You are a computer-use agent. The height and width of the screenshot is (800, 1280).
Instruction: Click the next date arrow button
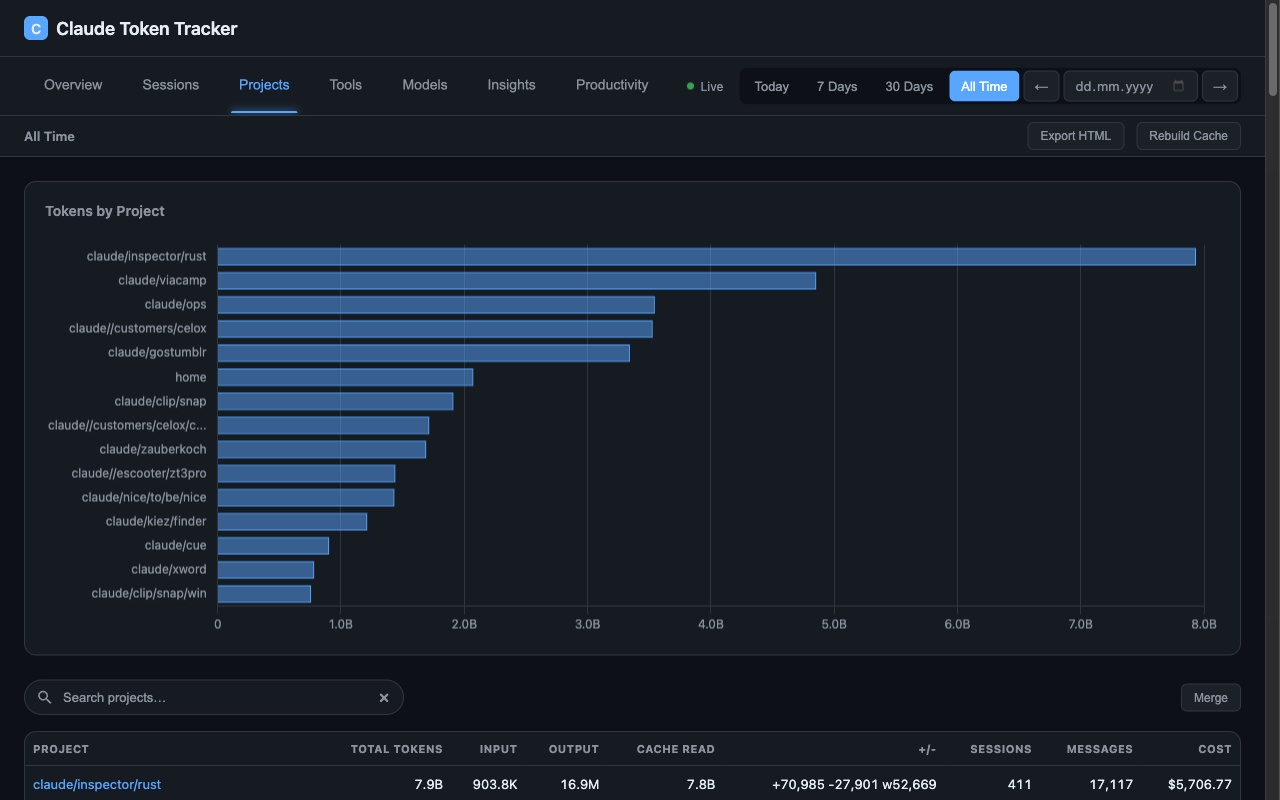tap(1220, 86)
